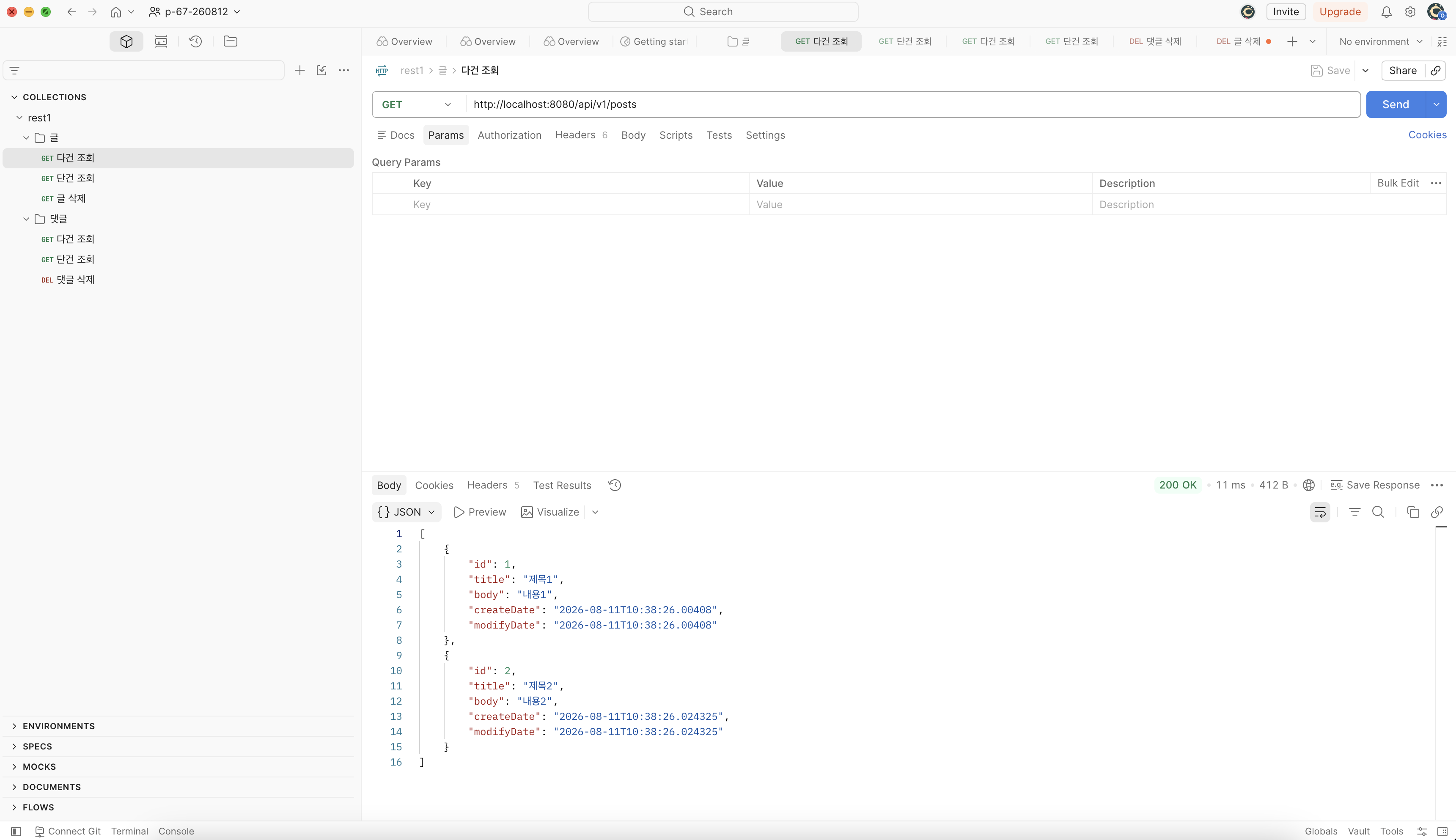
Task: Open the No environment selector
Action: coord(1381,41)
